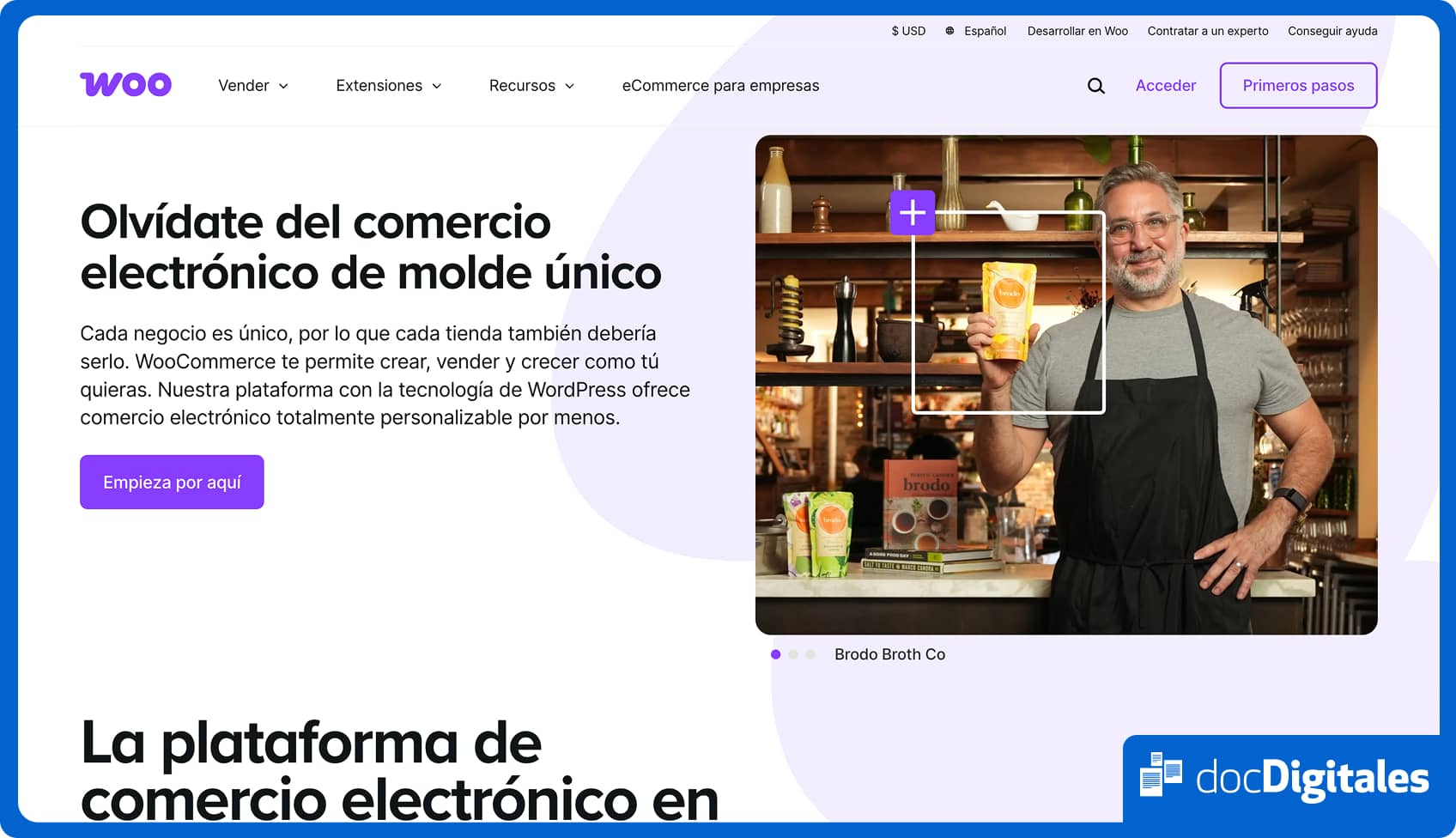Expand the Recursos dropdown menu
Viewport: 1456px width, 838px height.
coord(531,86)
